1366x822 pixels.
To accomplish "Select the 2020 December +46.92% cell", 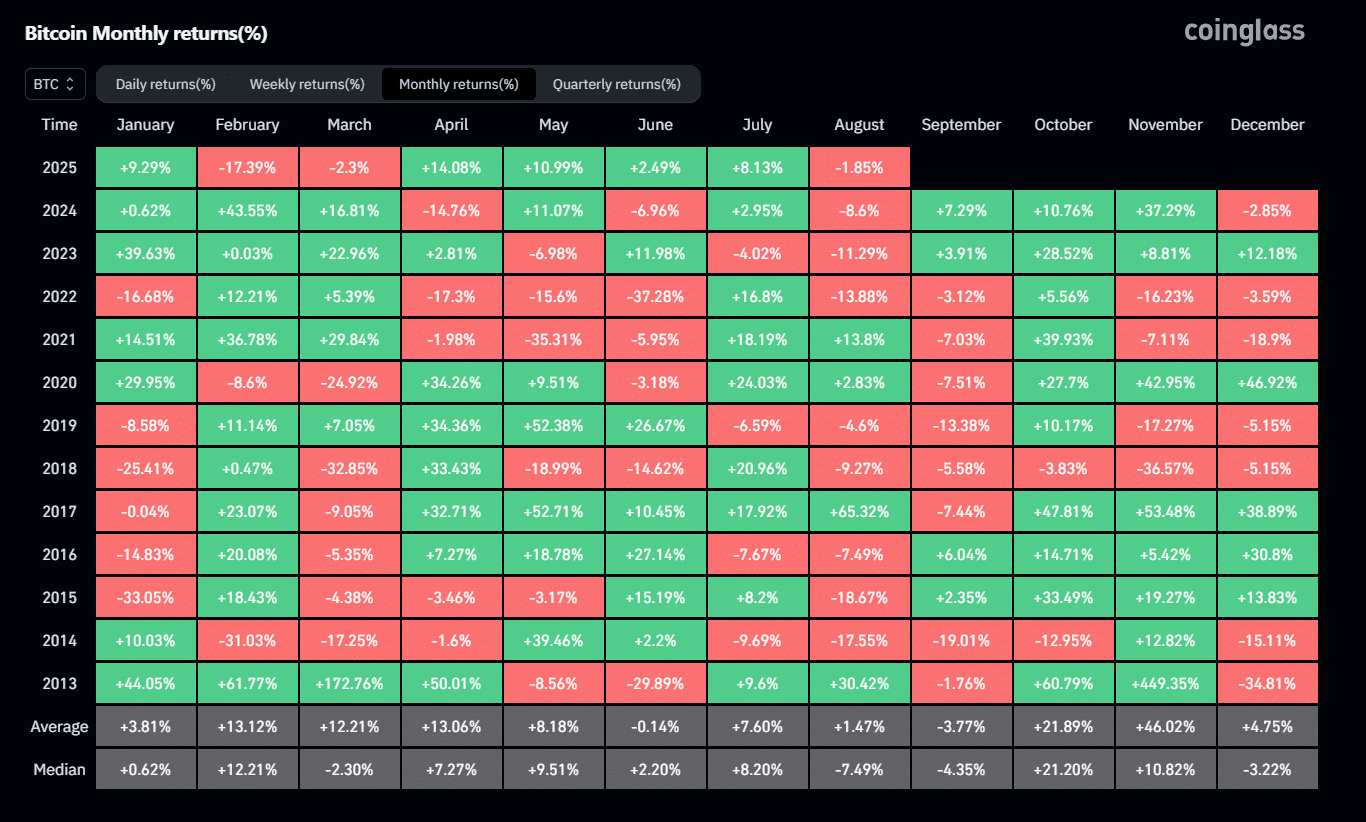I will (1268, 383).
